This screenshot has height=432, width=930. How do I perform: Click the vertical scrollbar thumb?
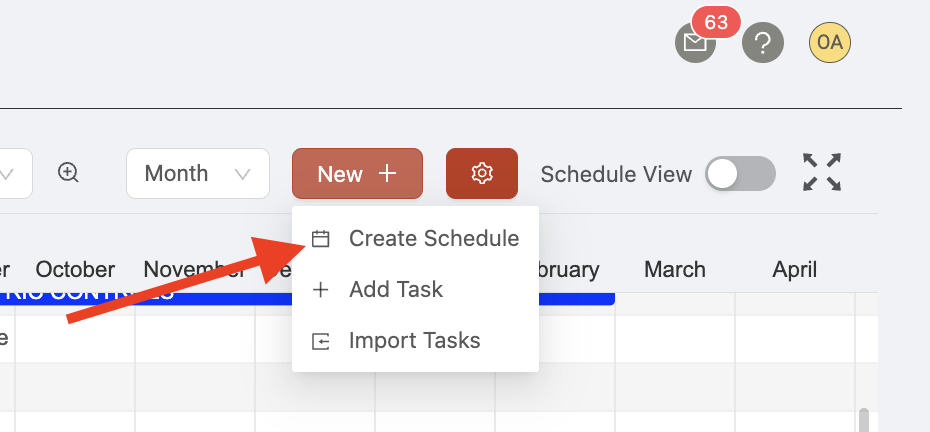(x=864, y=420)
